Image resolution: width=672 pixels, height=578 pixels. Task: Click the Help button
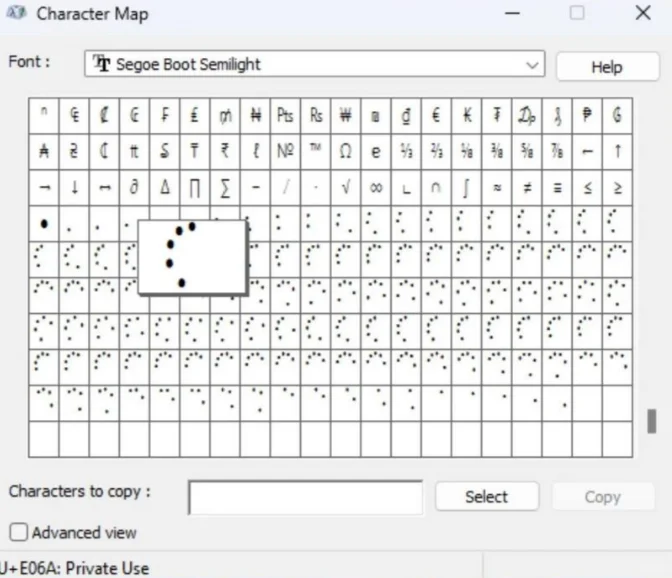[607, 67]
